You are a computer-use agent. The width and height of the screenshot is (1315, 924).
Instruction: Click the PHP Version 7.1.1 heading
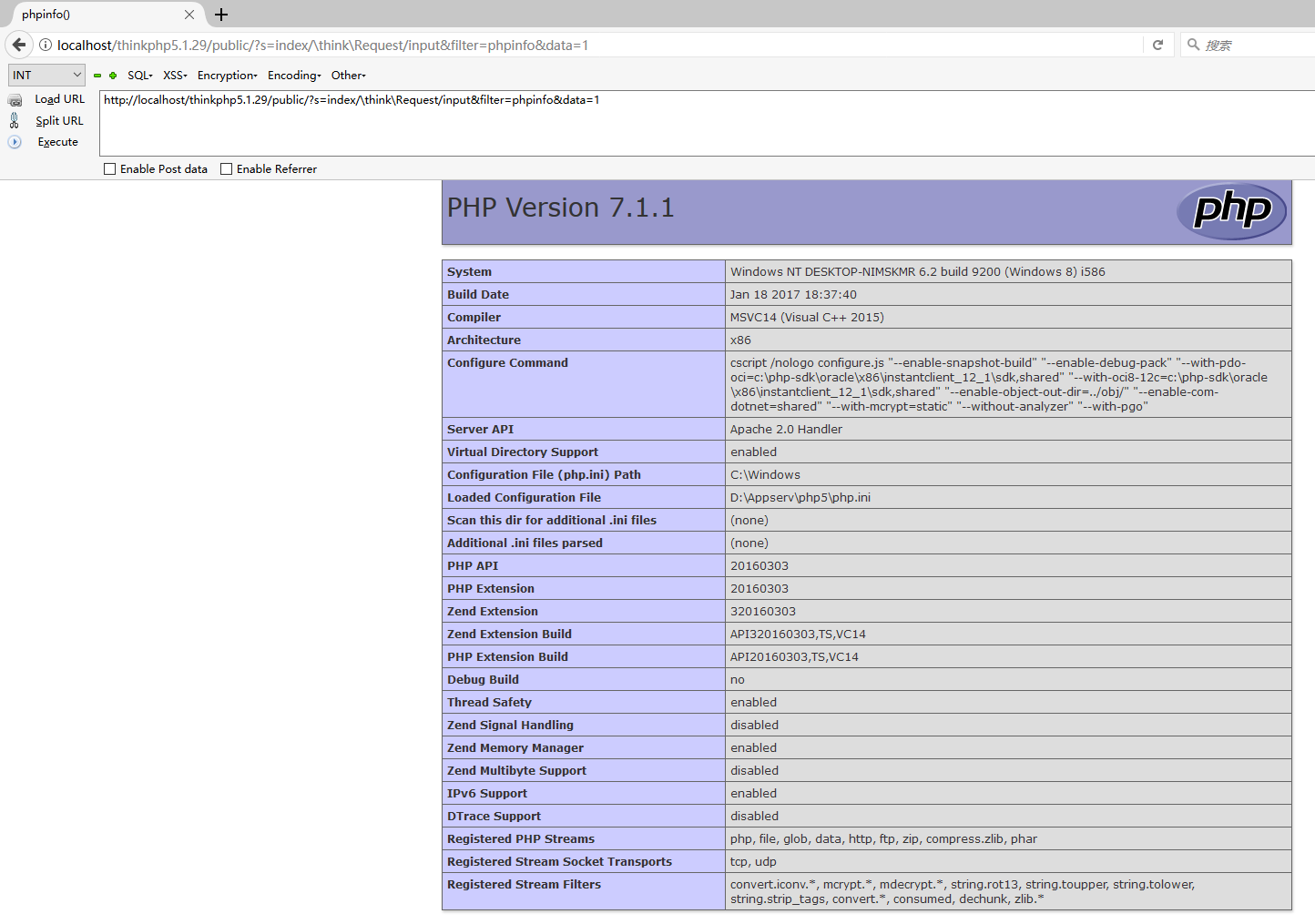point(560,208)
